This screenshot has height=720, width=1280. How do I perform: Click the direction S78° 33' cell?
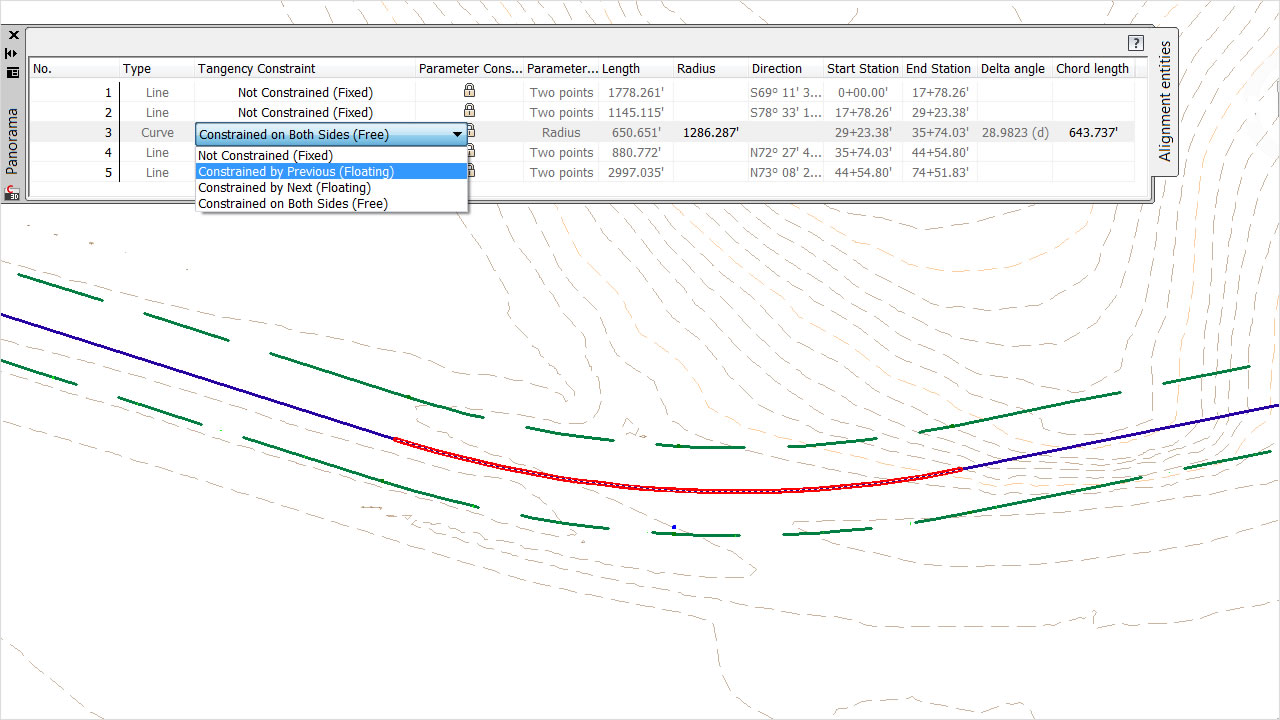785,113
